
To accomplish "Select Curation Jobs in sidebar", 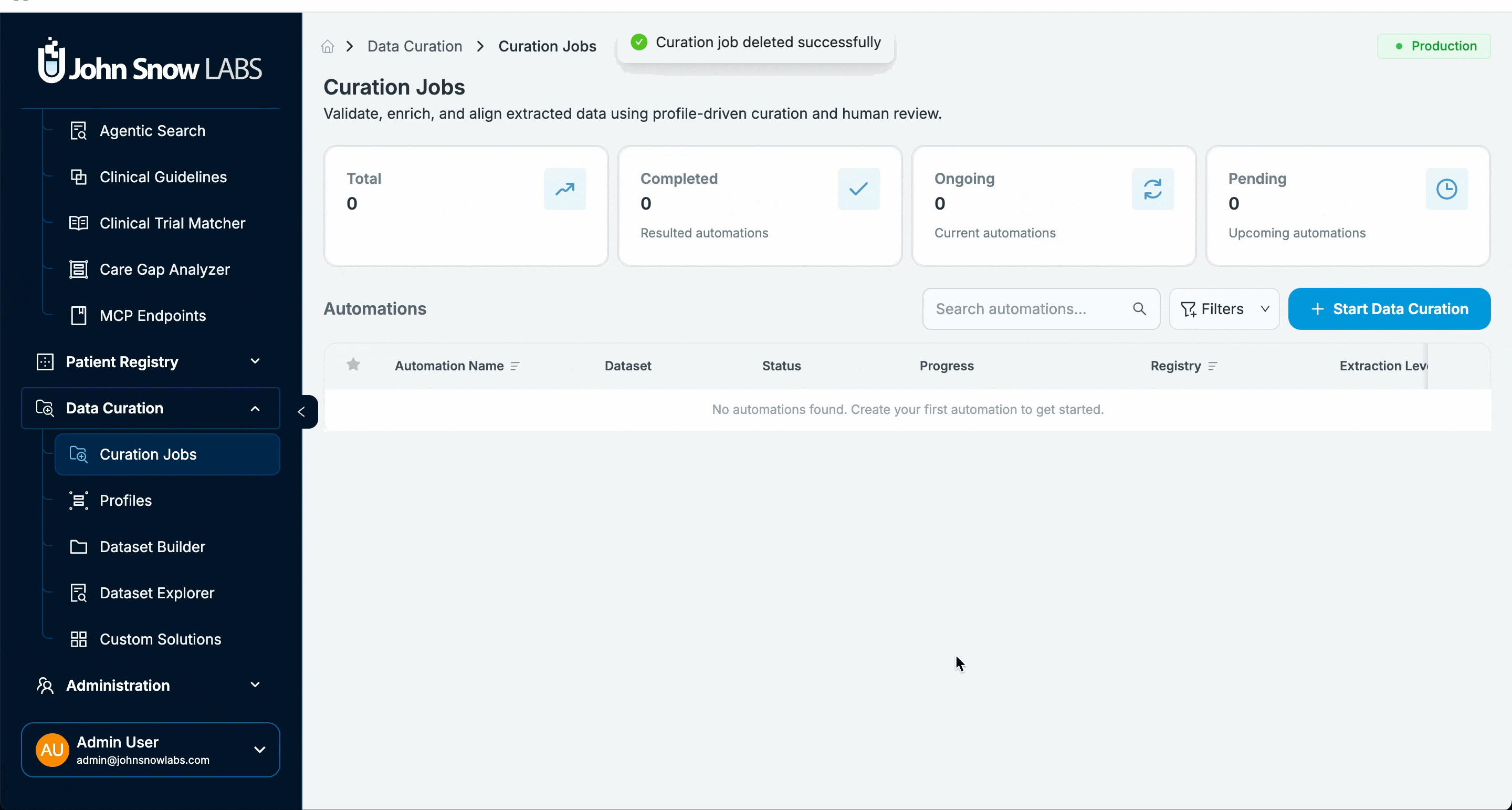I will (x=167, y=454).
